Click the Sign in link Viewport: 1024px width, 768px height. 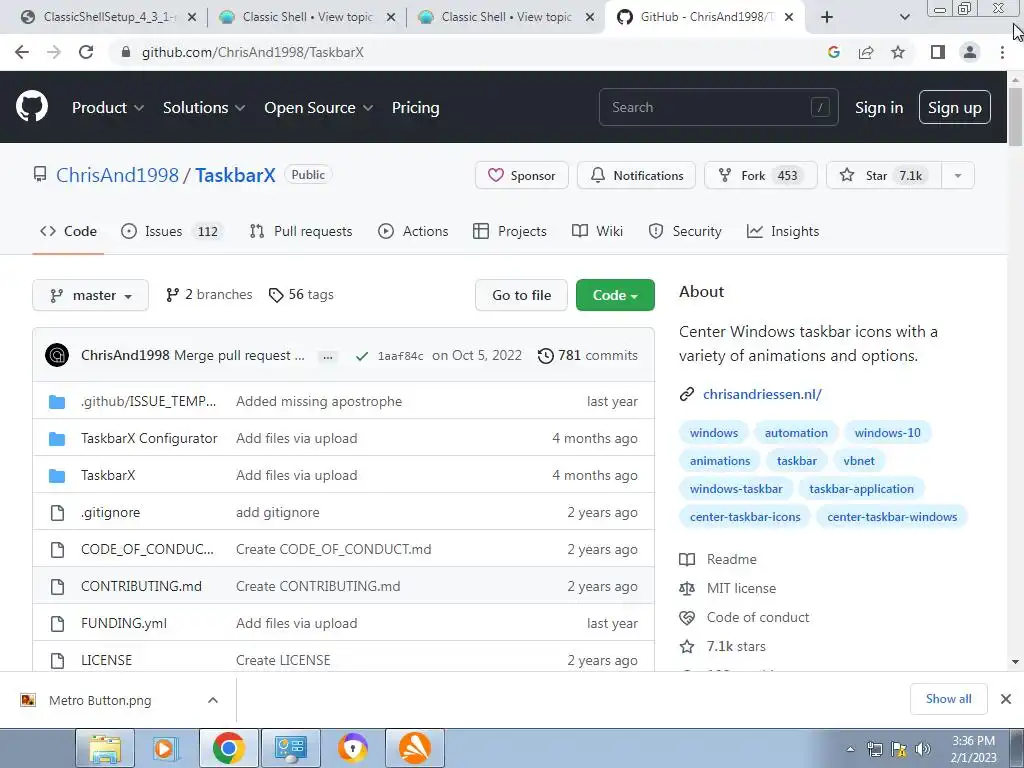point(879,108)
